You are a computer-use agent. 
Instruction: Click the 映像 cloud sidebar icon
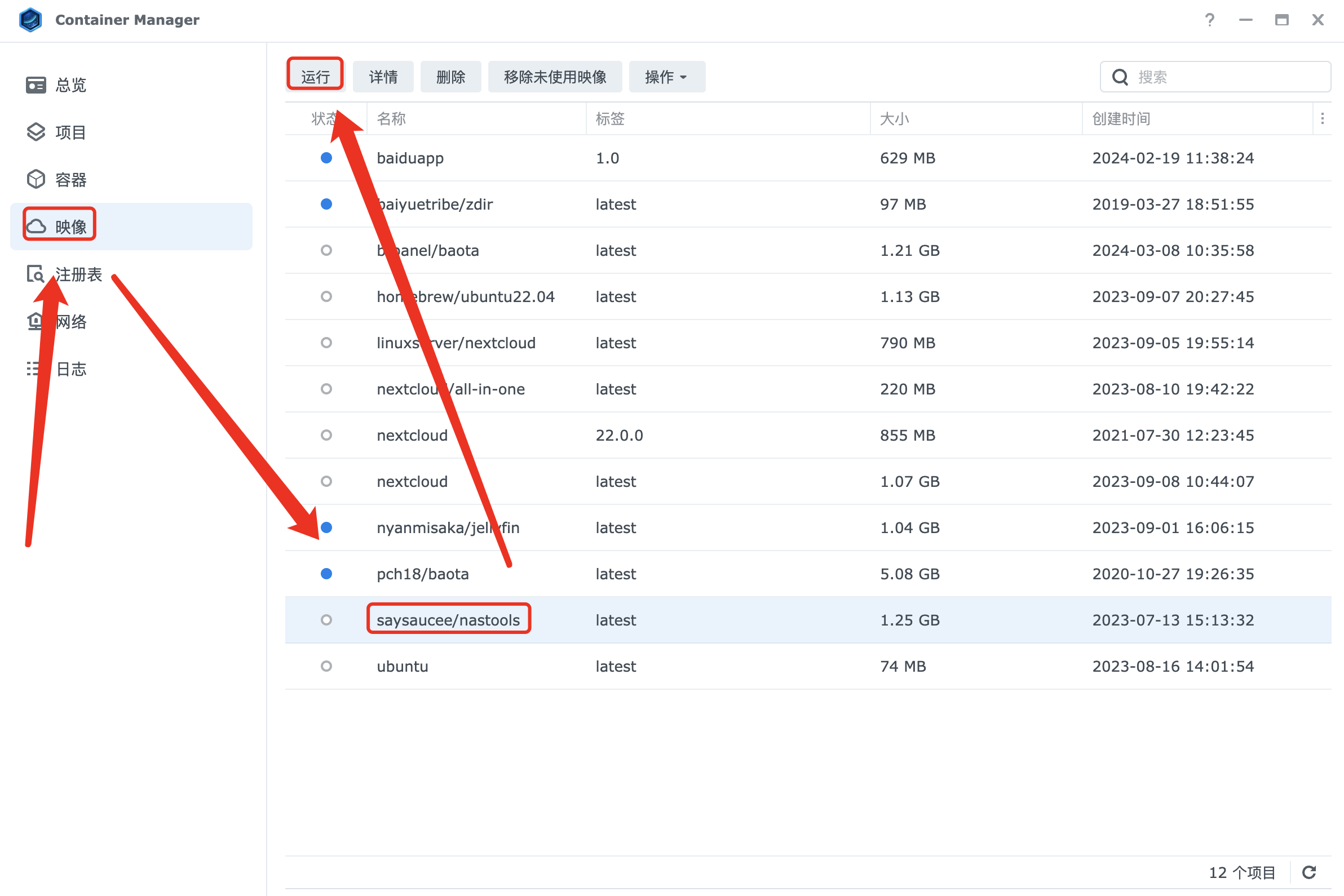36,227
